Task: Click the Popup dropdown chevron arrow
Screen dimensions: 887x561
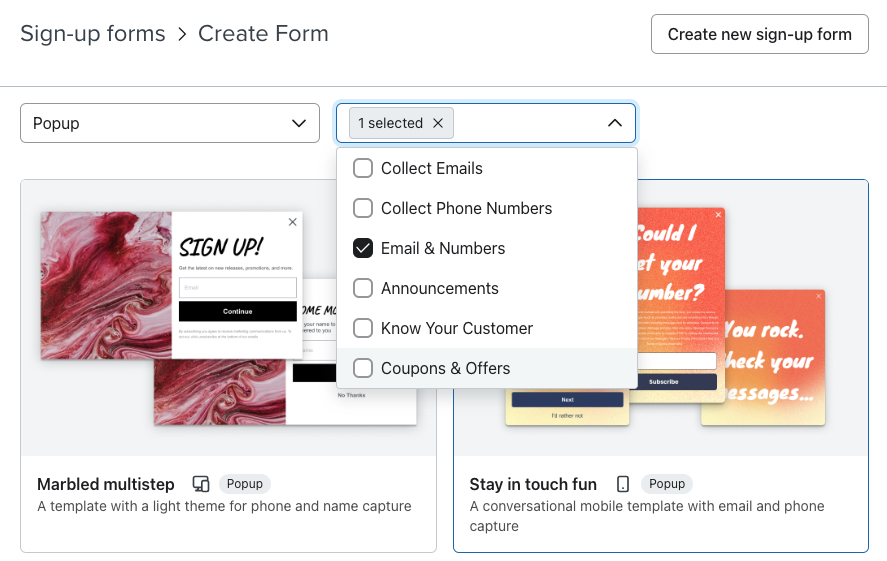Action: (298, 123)
